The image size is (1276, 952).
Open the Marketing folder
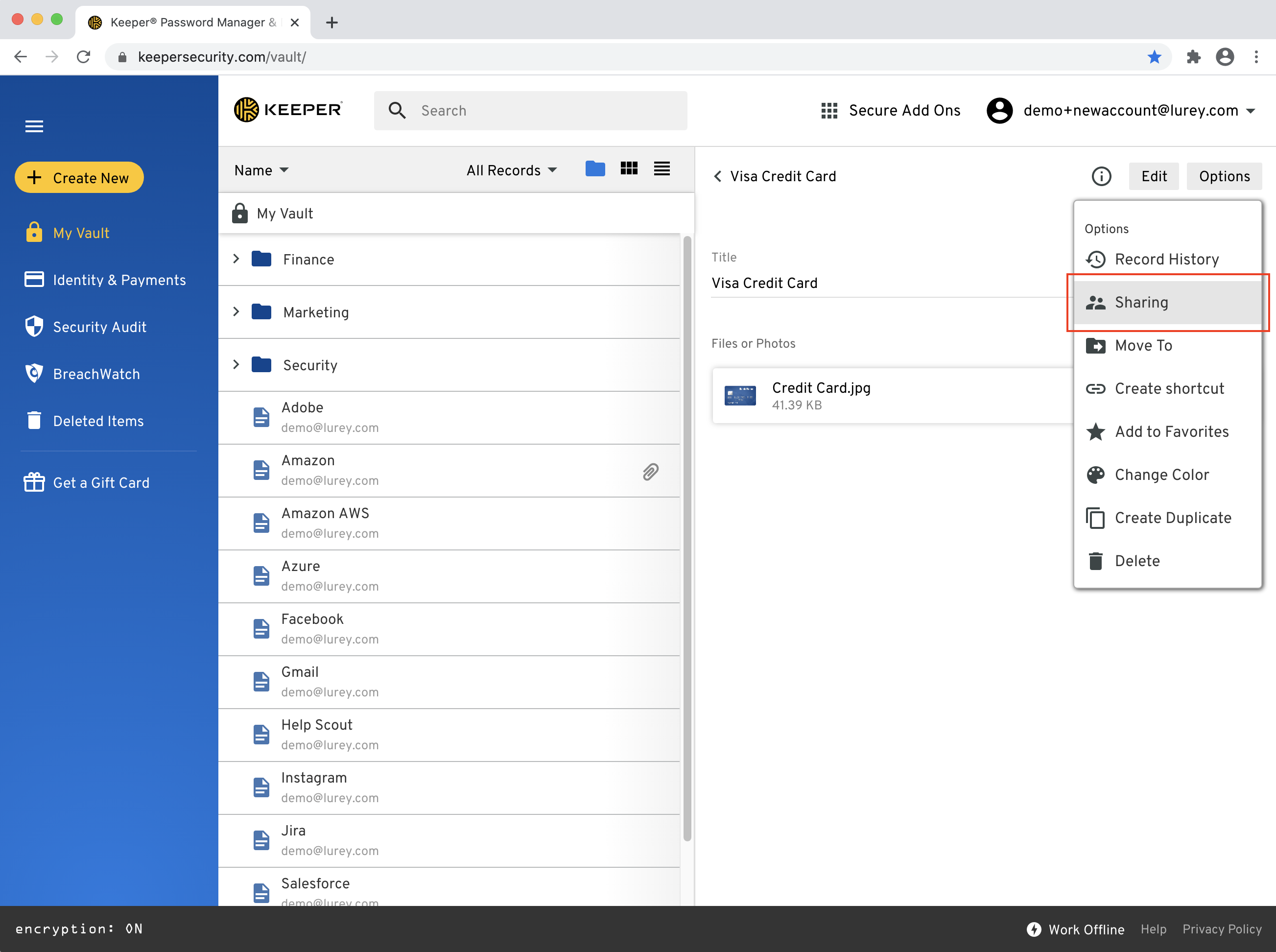(449, 312)
